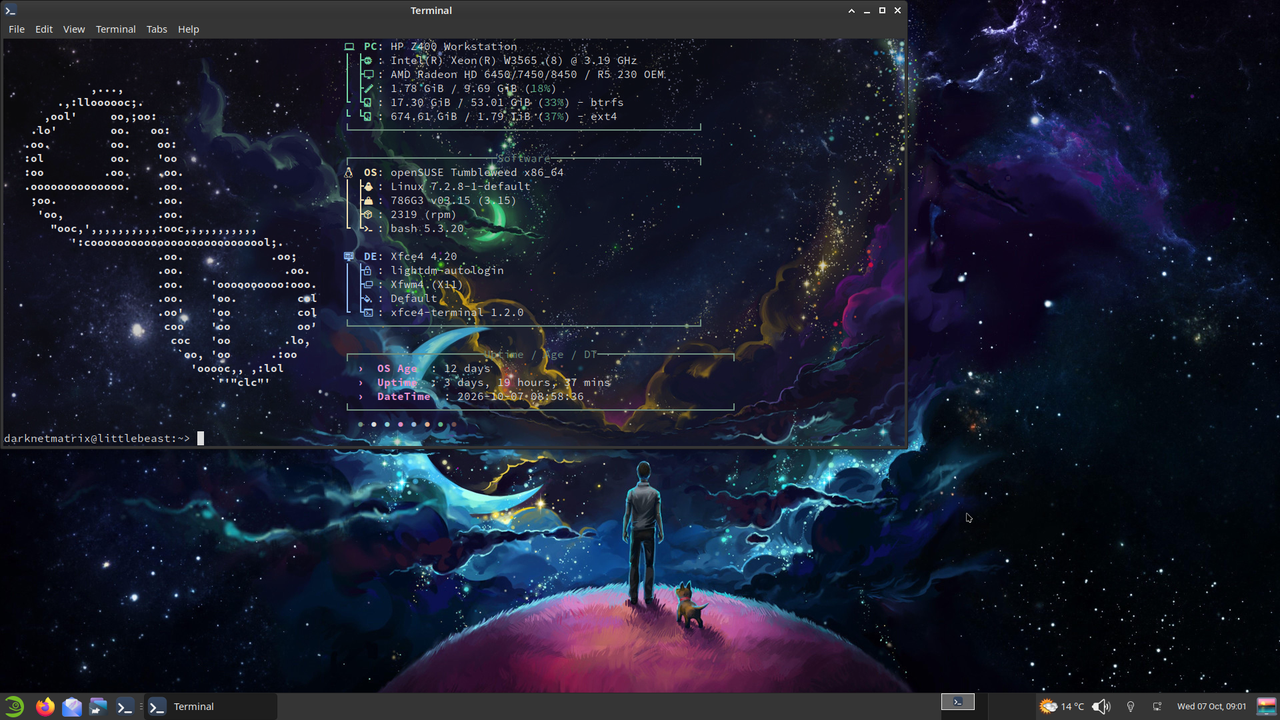The width and height of the screenshot is (1280, 720).
Task: Click 'openSUSE Tumbleweed x86_64' text
Action: pos(477,173)
